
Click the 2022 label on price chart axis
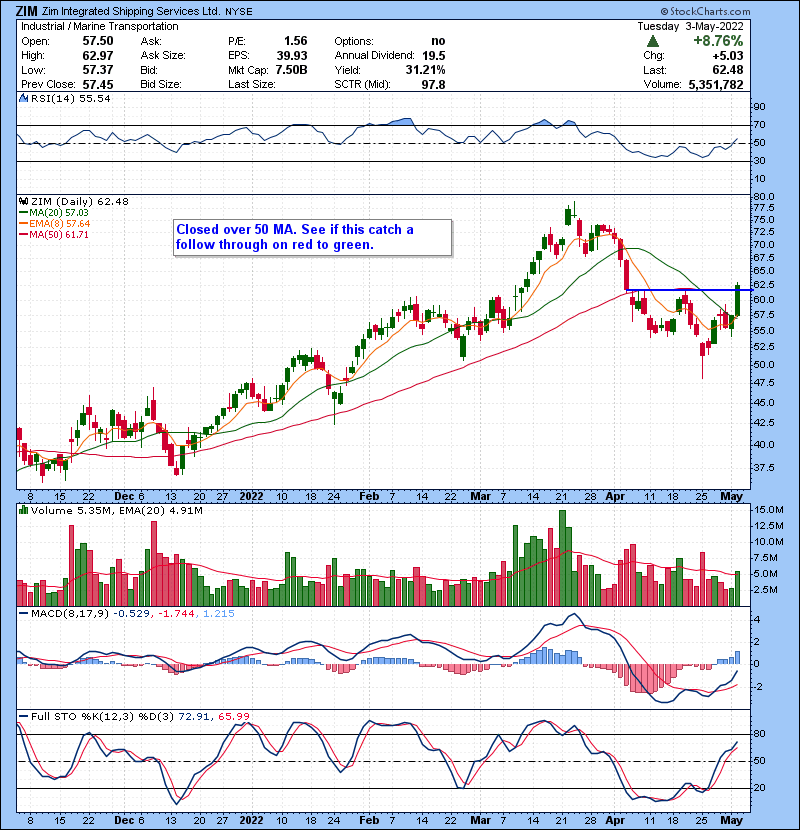pos(251,496)
